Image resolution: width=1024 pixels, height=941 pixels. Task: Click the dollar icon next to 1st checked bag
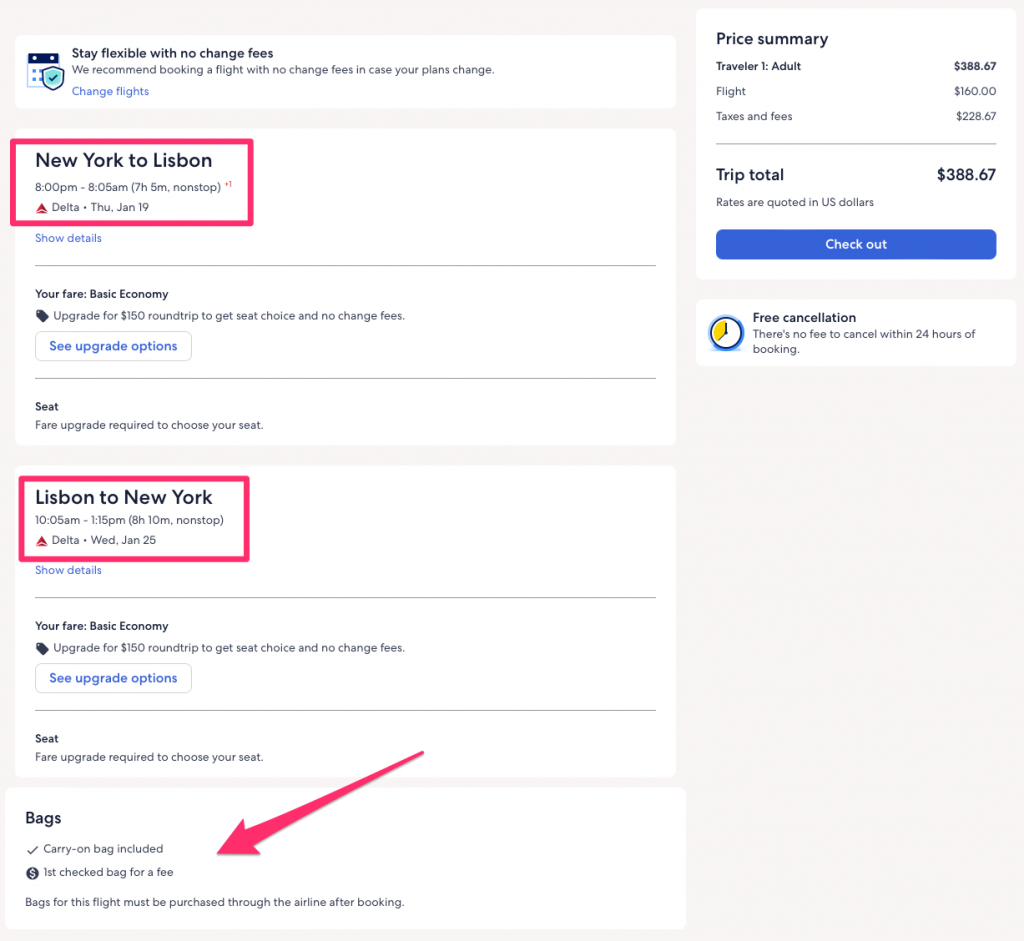[x=32, y=873]
